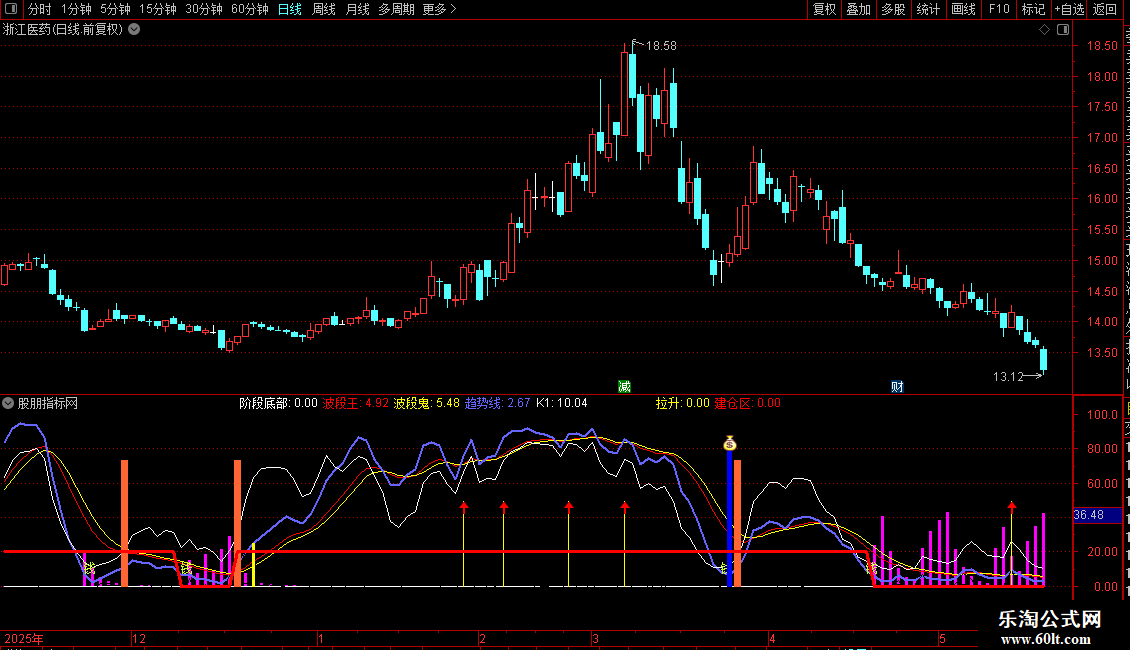Expand the 股朋指标网 indicator menu
This screenshot has height=650, width=1130.
point(8,404)
